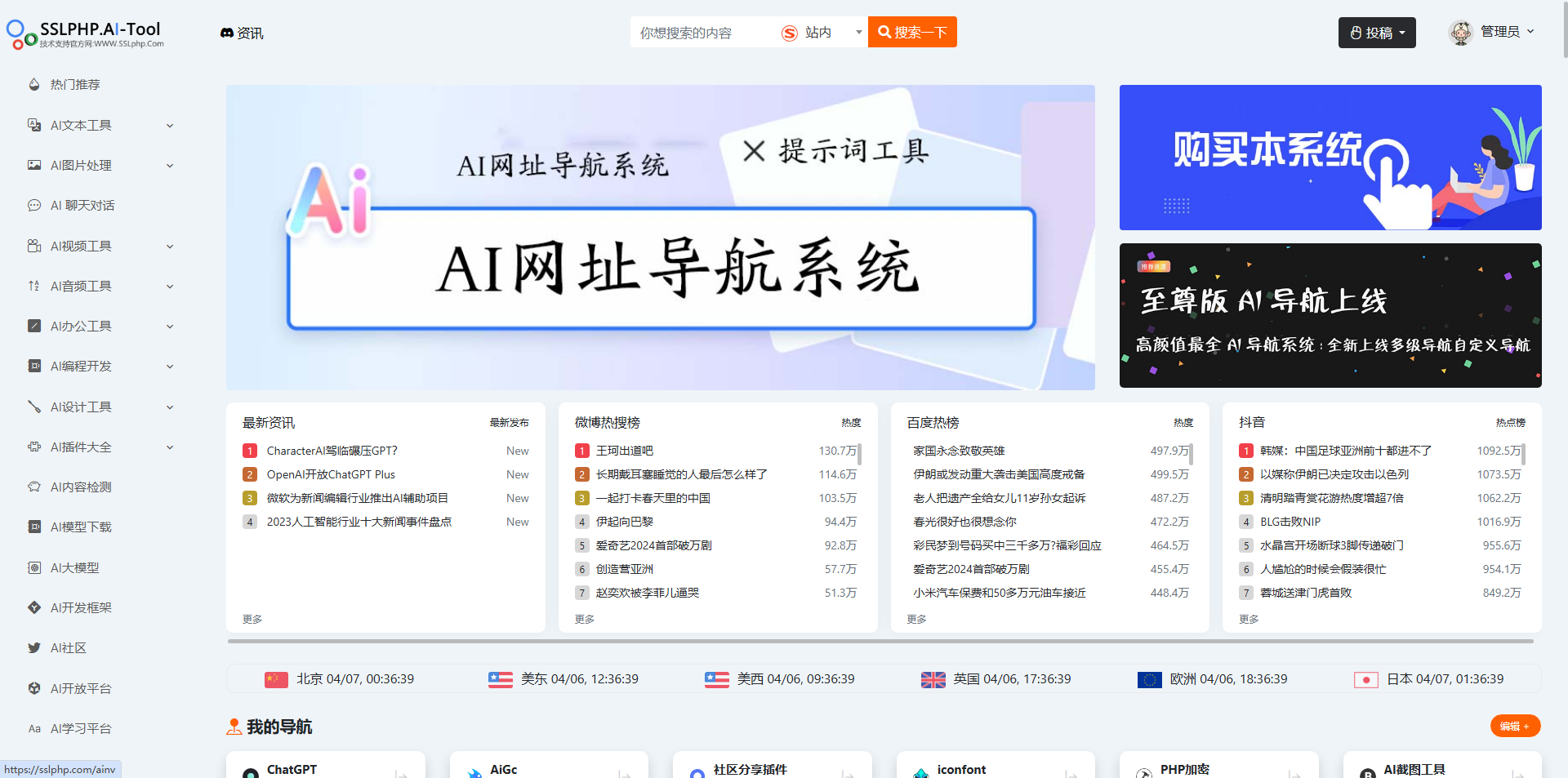The image size is (1568, 778).
Task: Click the 热门推荐 flame icon in sidebar
Action: (34, 84)
